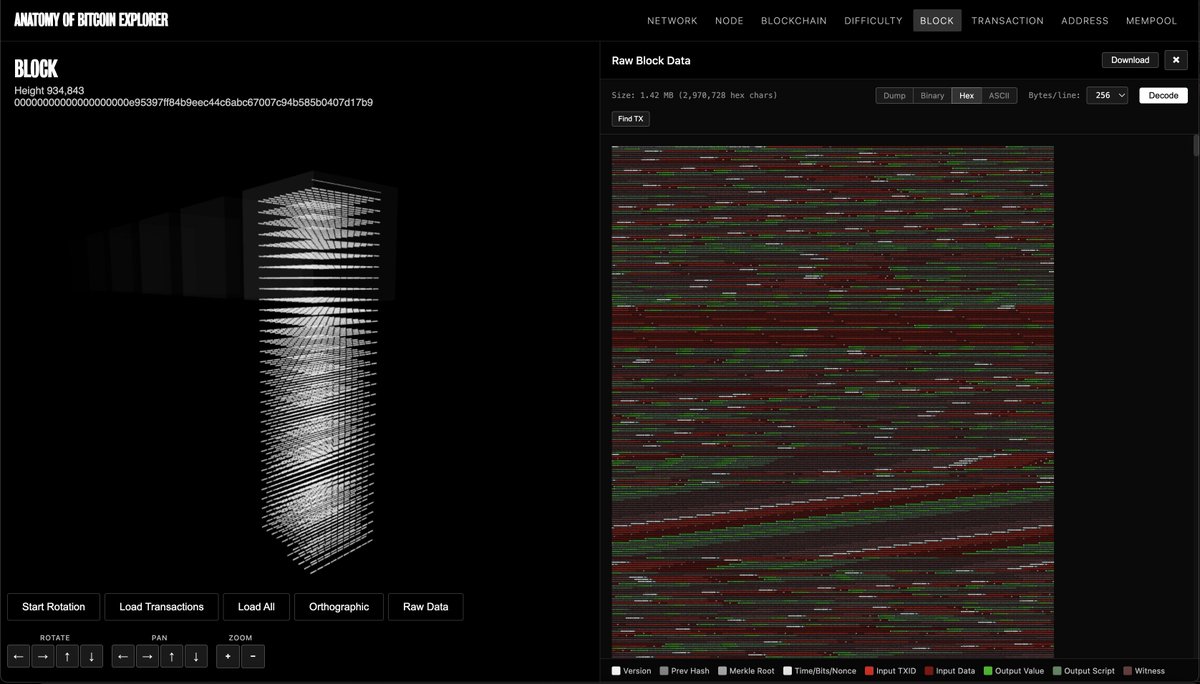The width and height of the screenshot is (1200, 684).
Task: Zoom in with the plus button
Action: pos(228,656)
